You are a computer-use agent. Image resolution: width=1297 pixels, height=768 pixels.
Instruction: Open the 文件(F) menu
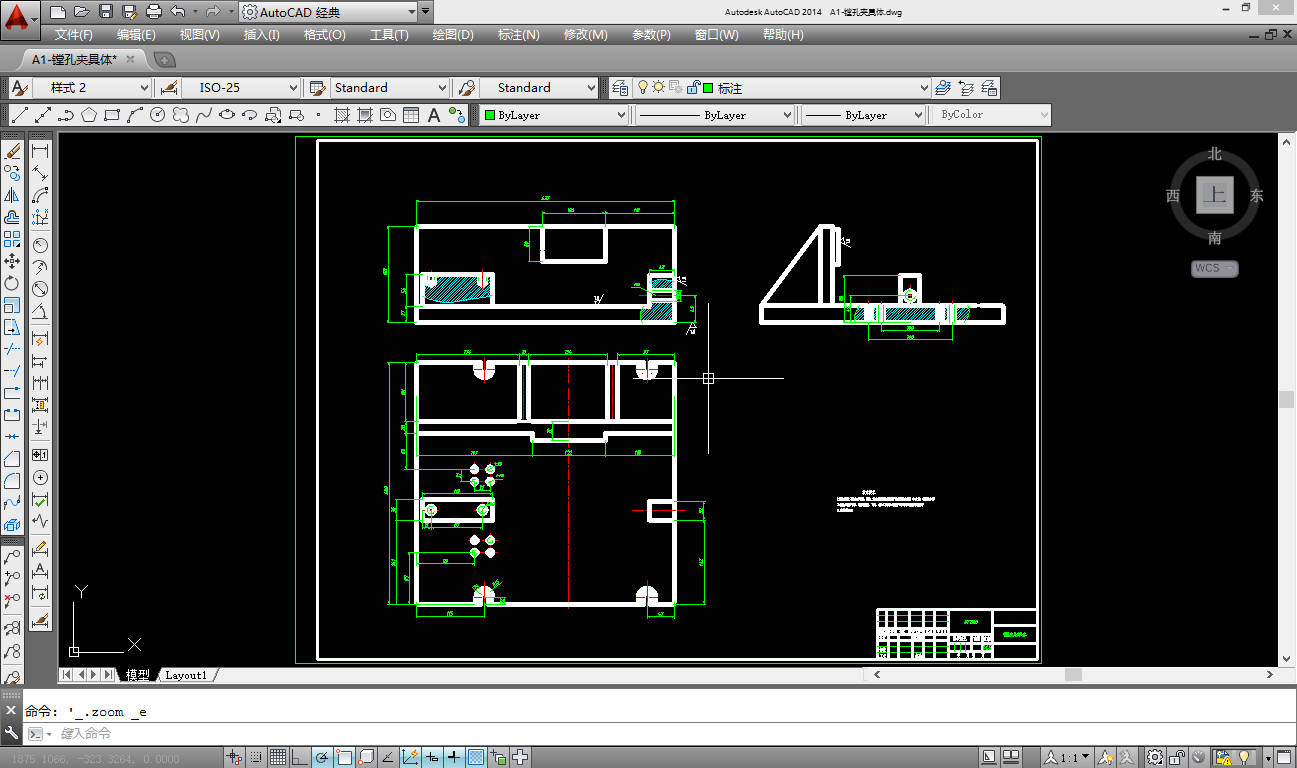tap(74, 35)
